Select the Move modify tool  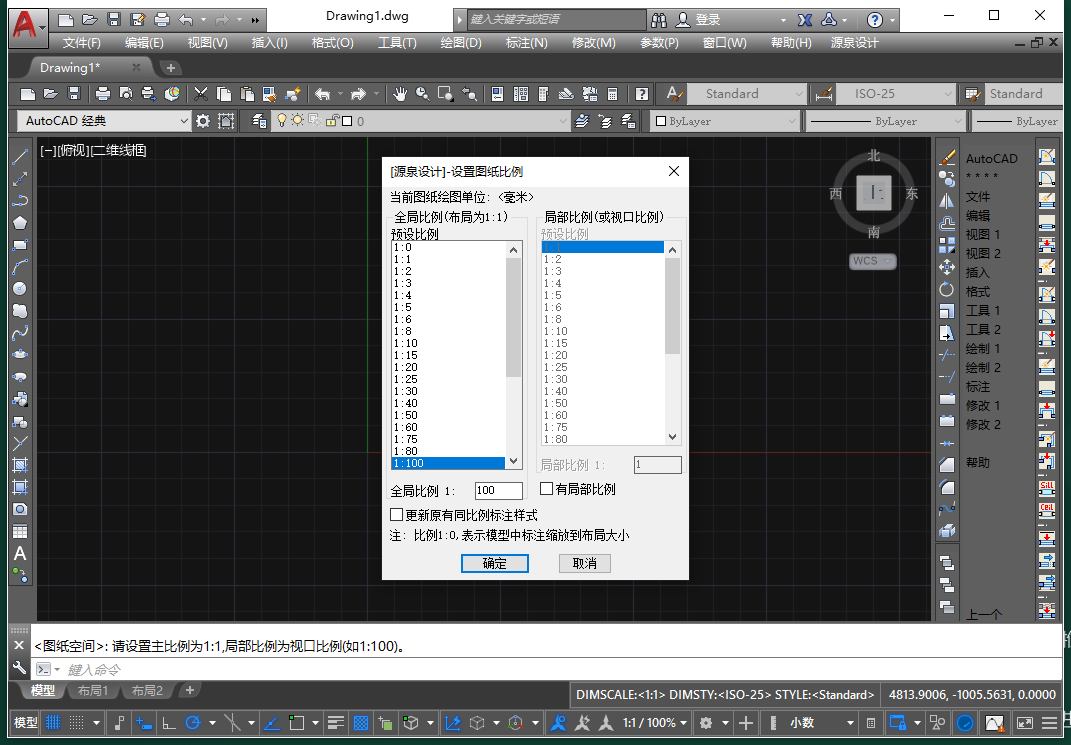tap(947, 267)
